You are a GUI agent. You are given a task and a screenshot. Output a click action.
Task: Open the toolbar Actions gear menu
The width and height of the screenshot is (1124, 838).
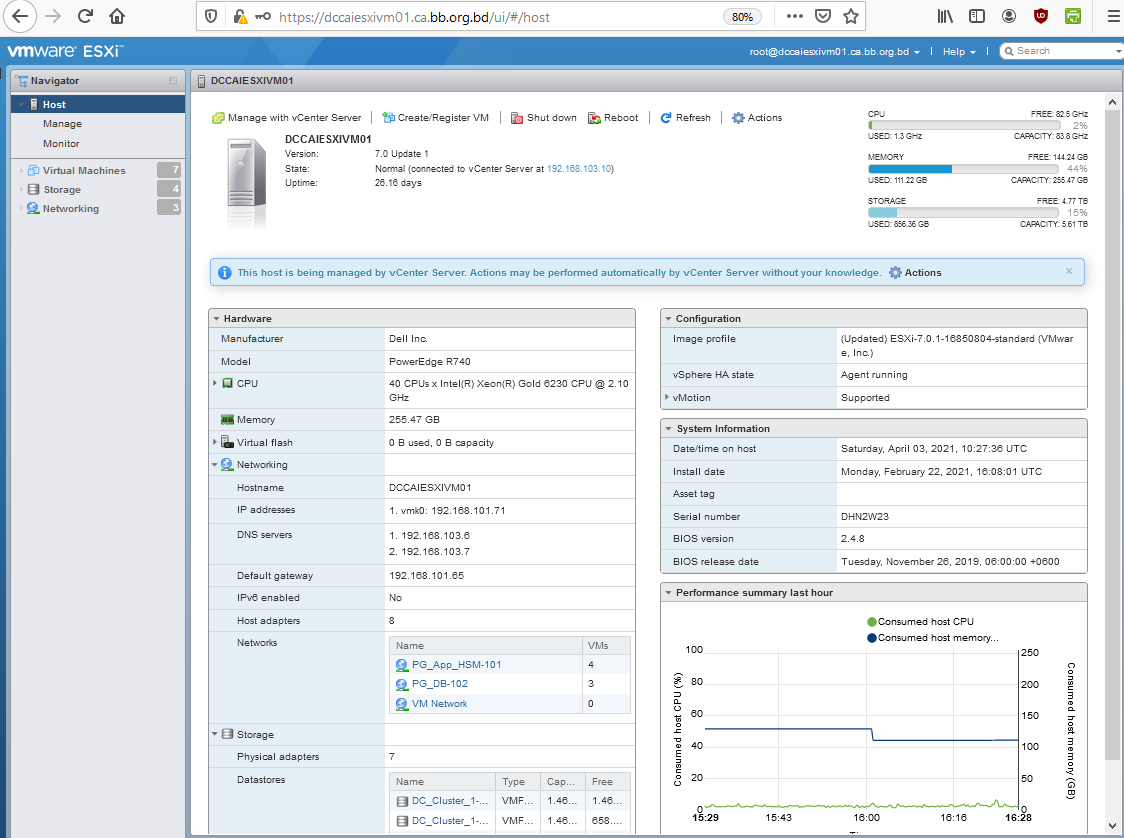pyautogui.click(x=757, y=118)
